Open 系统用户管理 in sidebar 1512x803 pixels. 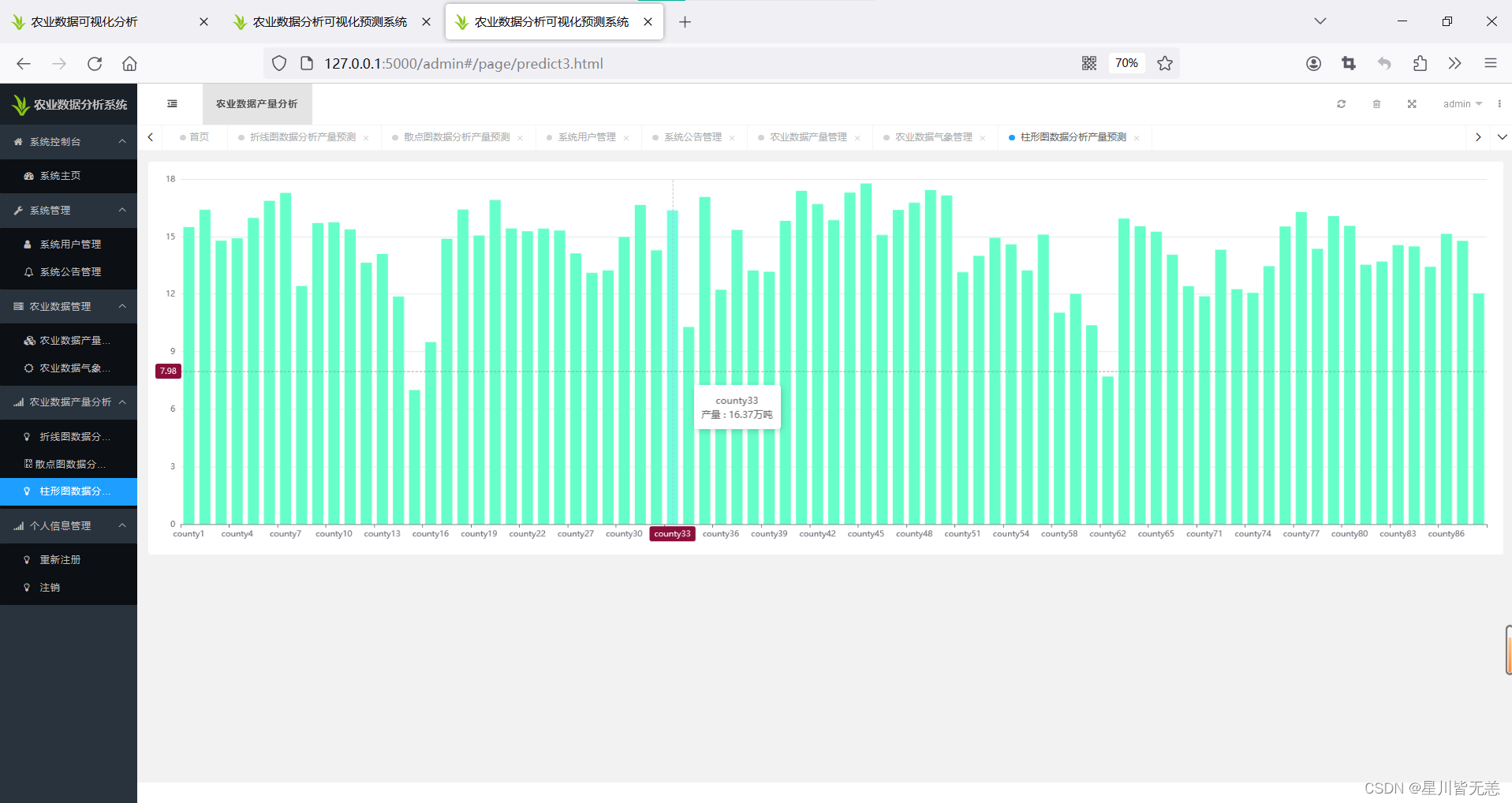(x=69, y=245)
